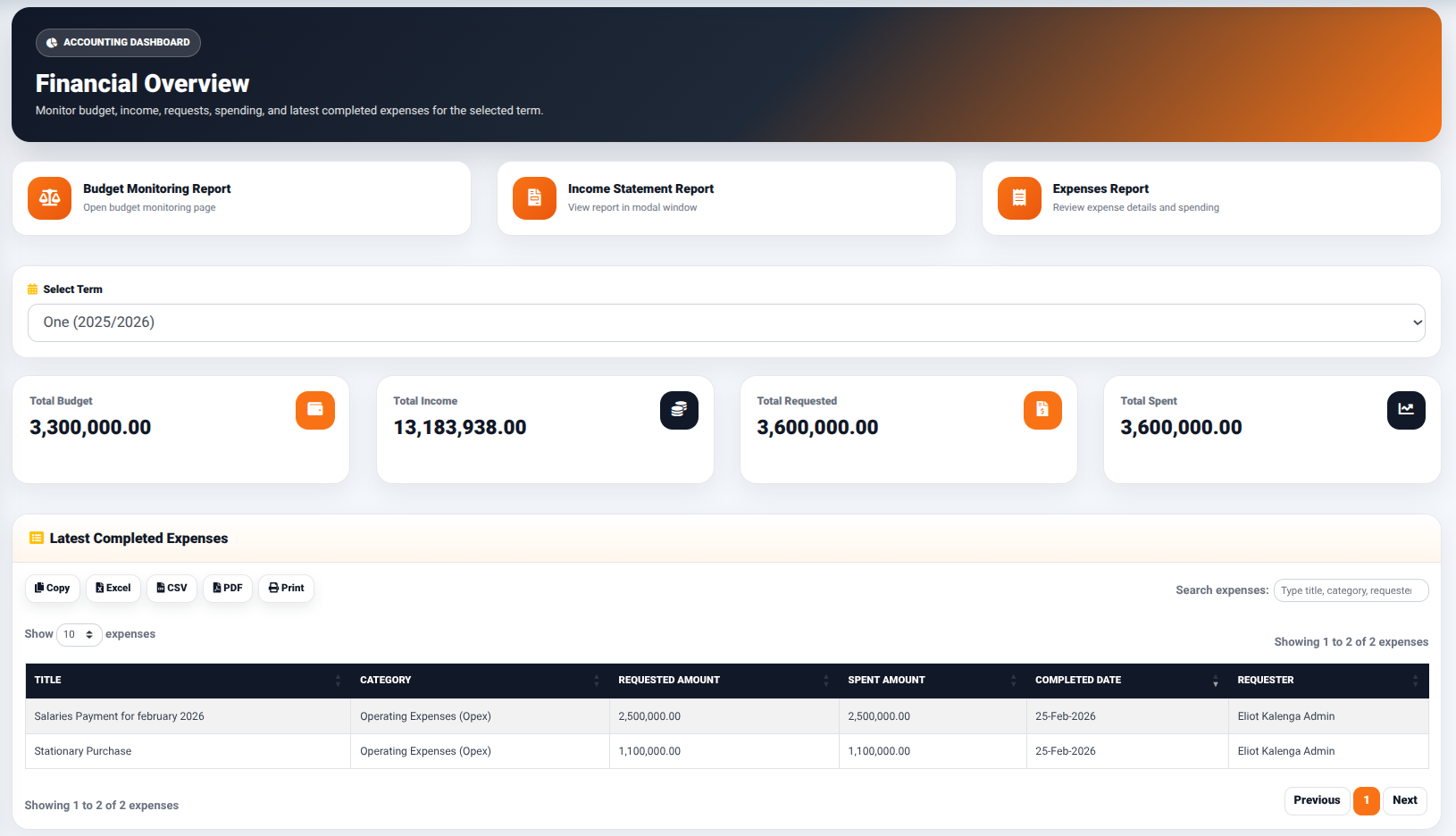The width and height of the screenshot is (1456, 836).
Task: Click the pie chart icon in Accounting Dashboard badge
Action: [52, 42]
